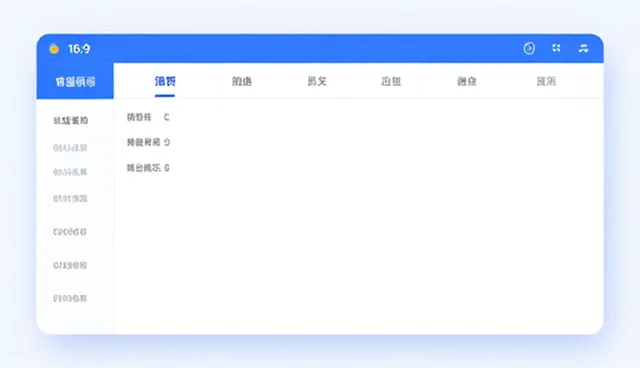
Task: Click the rightmost icon in the blue title bar
Action: click(583, 49)
